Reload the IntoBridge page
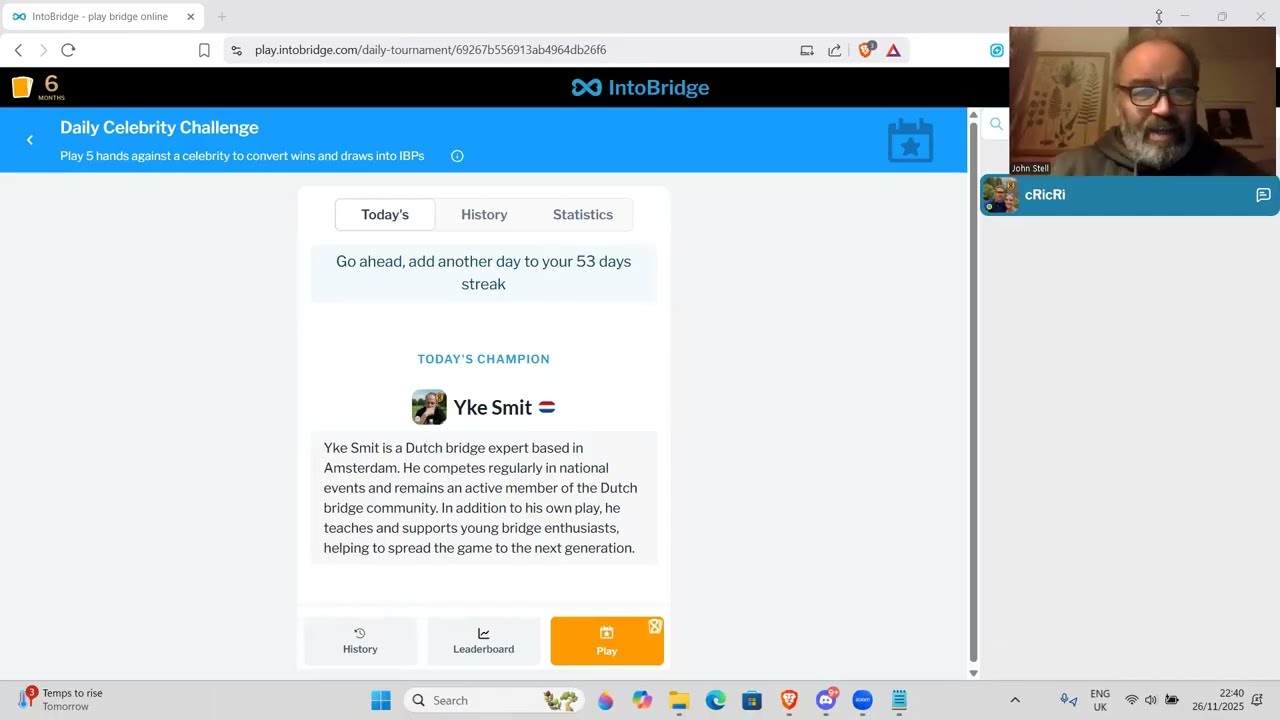1280x720 pixels. [68, 50]
